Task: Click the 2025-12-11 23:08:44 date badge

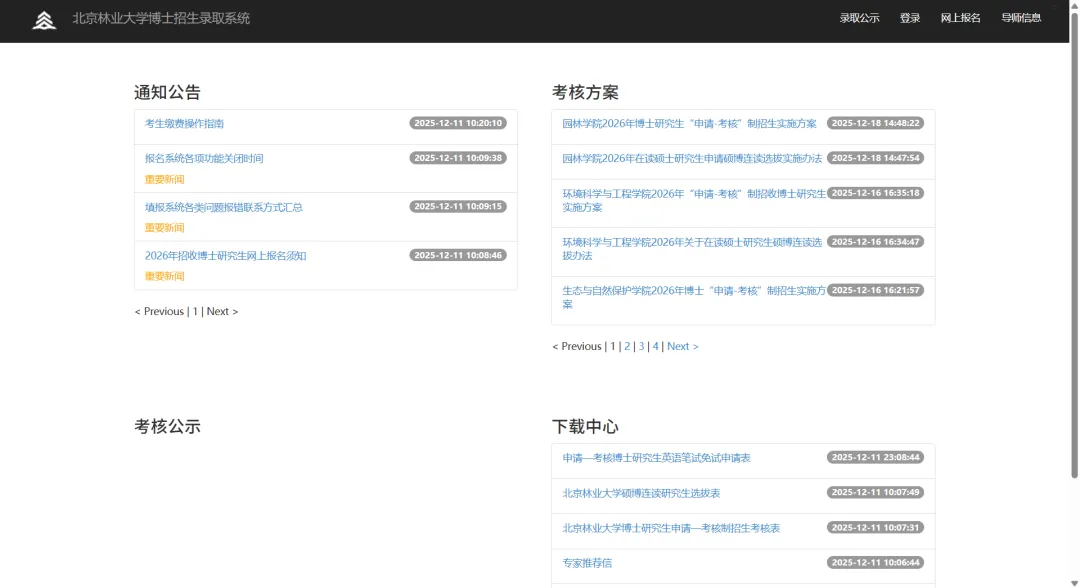Action: click(x=875, y=457)
